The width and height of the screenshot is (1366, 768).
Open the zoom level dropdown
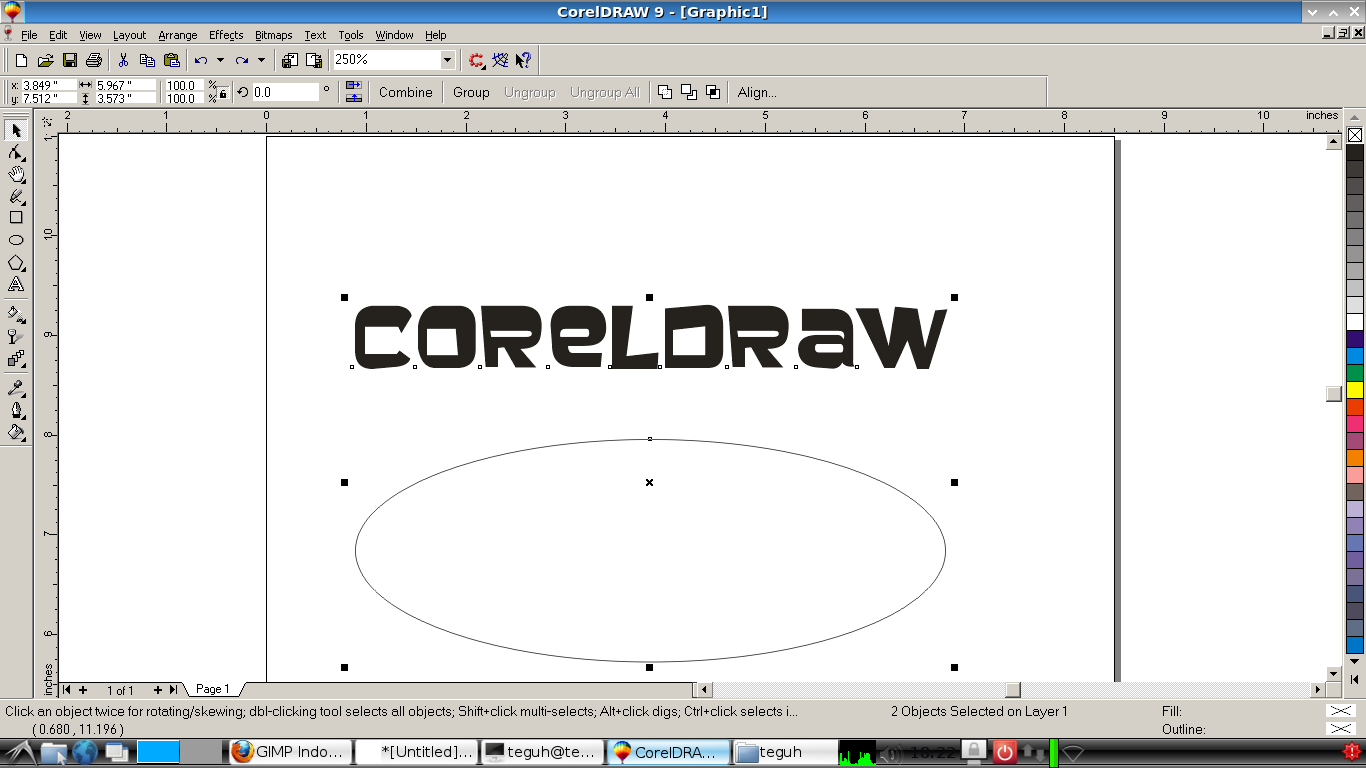click(449, 59)
